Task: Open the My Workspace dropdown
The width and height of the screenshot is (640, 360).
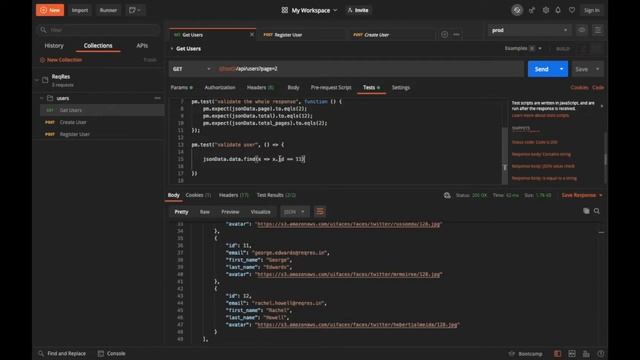Action: point(314,10)
